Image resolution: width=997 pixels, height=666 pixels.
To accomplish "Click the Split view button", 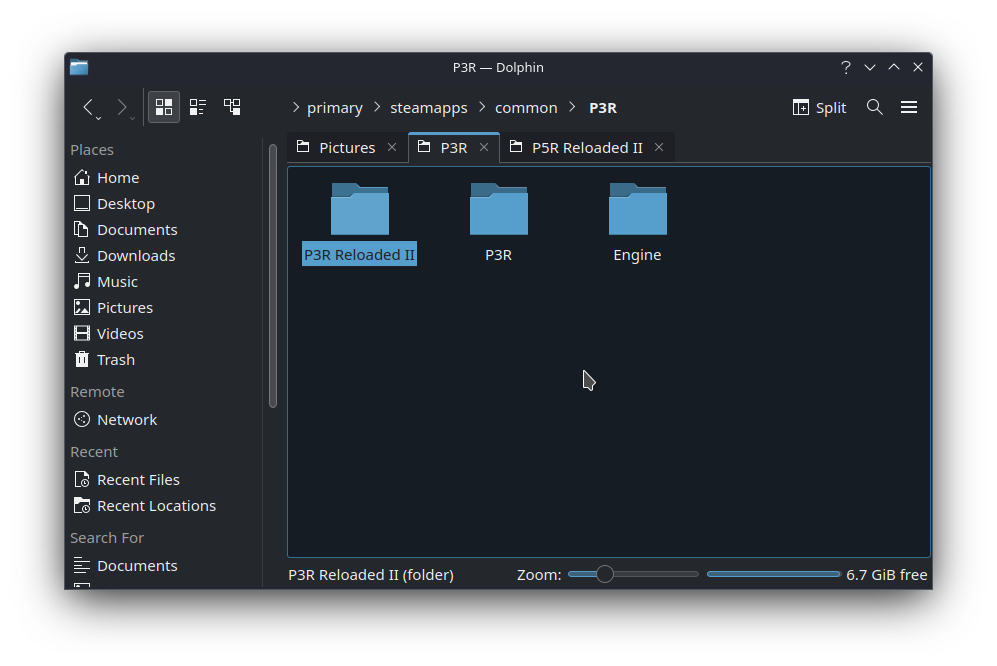I will coord(819,108).
